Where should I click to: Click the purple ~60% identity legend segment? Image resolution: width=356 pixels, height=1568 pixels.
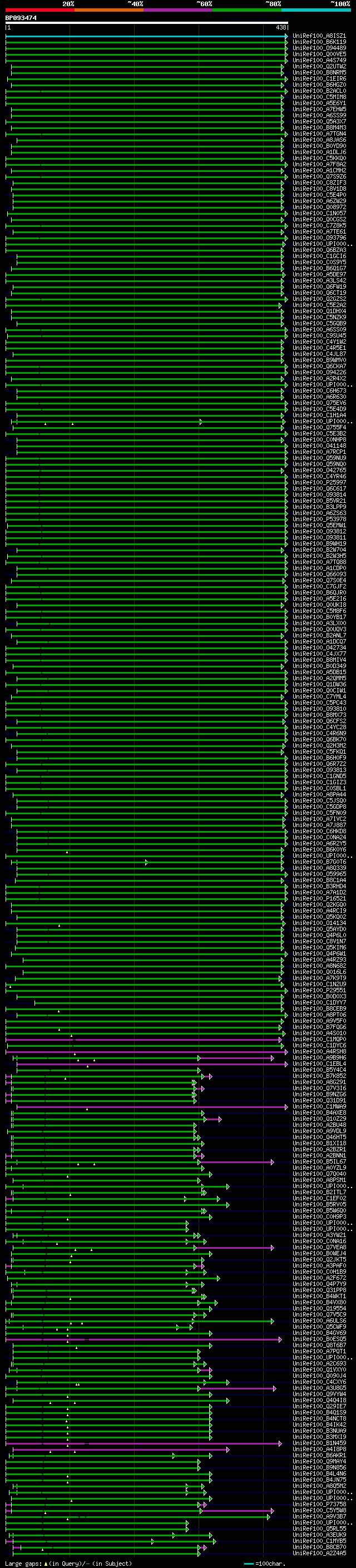tap(177, 10)
